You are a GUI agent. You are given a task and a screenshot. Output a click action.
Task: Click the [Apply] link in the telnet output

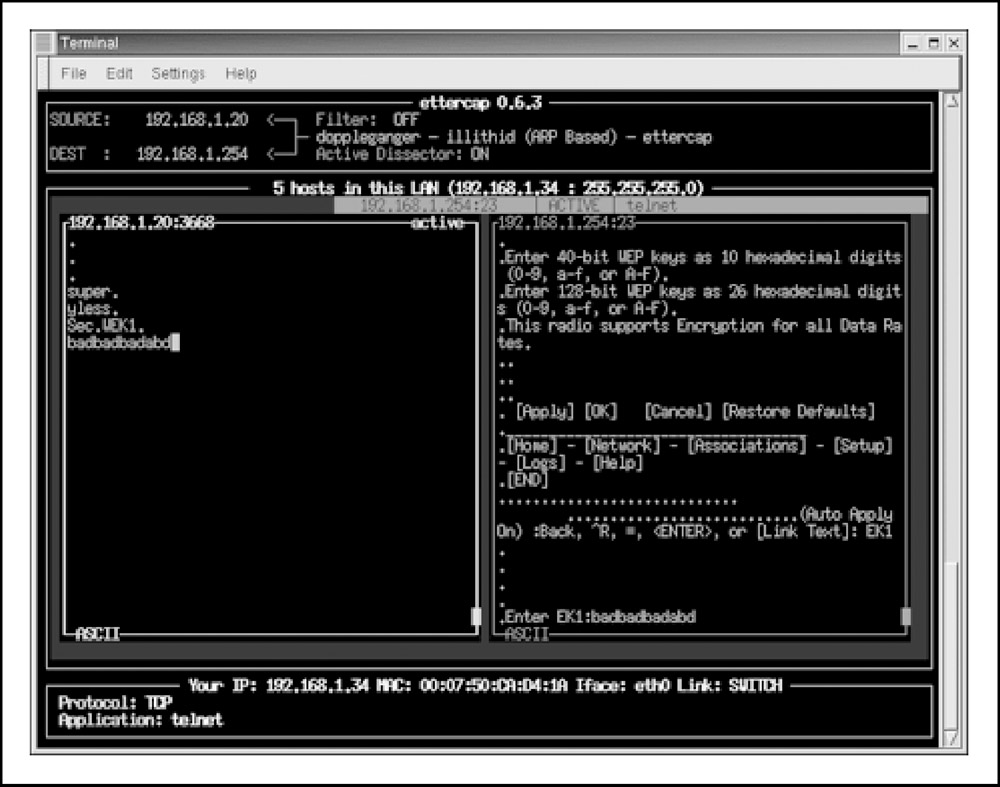click(x=545, y=411)
